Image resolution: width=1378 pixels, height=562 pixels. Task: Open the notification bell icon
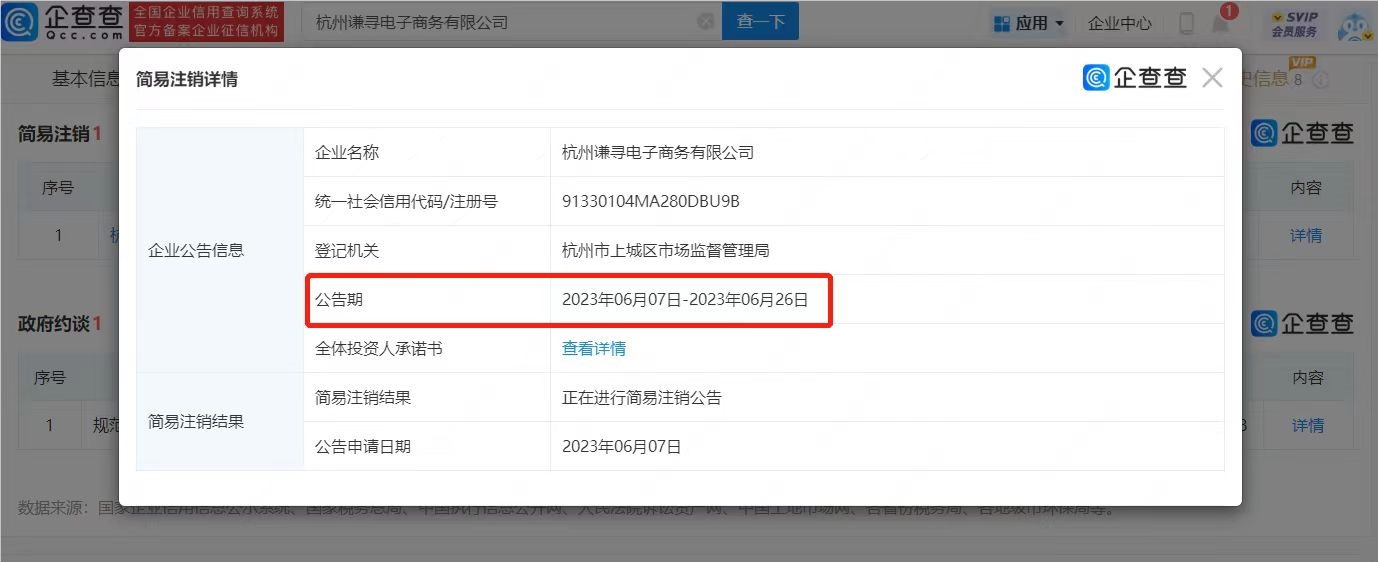tap(1221, 23)
